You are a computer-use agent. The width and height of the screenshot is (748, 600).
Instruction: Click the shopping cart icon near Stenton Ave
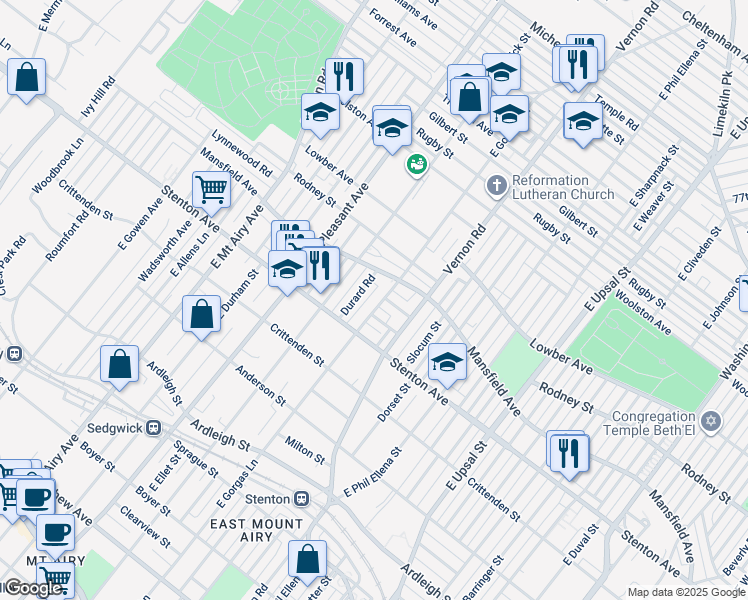pos(211,187)
